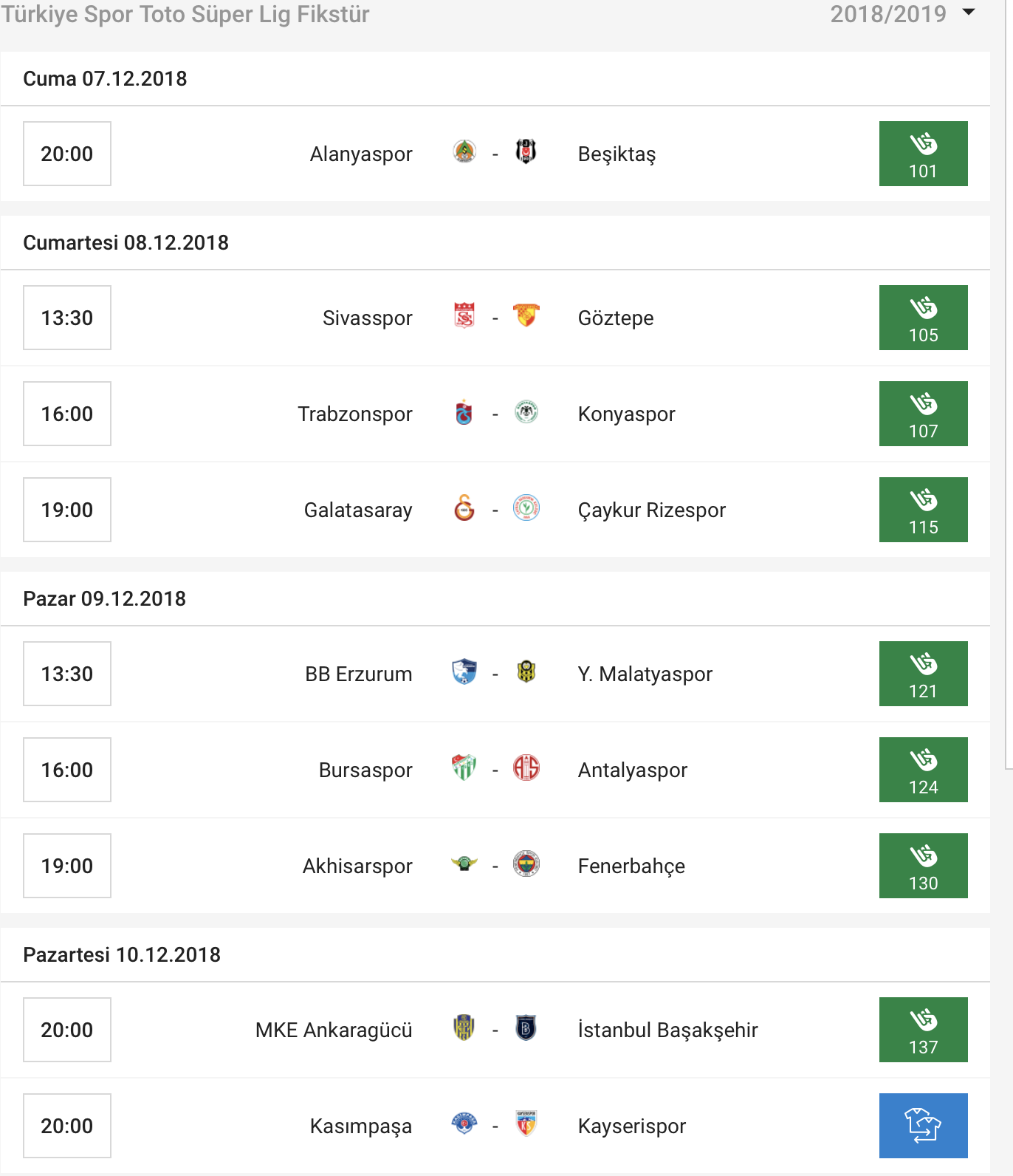Open the 130 bets button for Akhisarspor match
Image resolution: width=1013 pixels, height=1176 pixels.
click(923, 866)
